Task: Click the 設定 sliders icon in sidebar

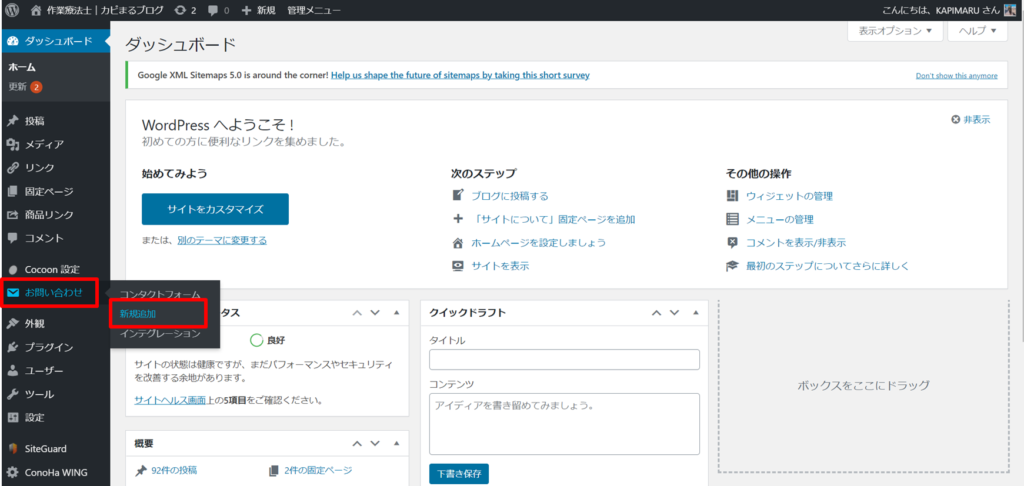Action: [x=12, y=417]
